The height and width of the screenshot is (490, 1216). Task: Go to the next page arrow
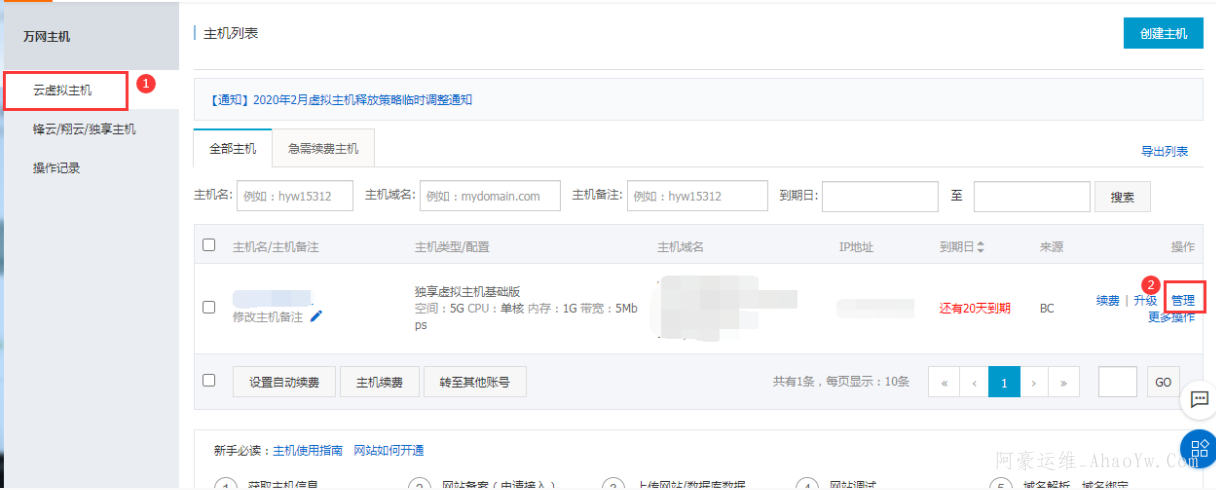pyautogui.click(x=1035, y=382)
